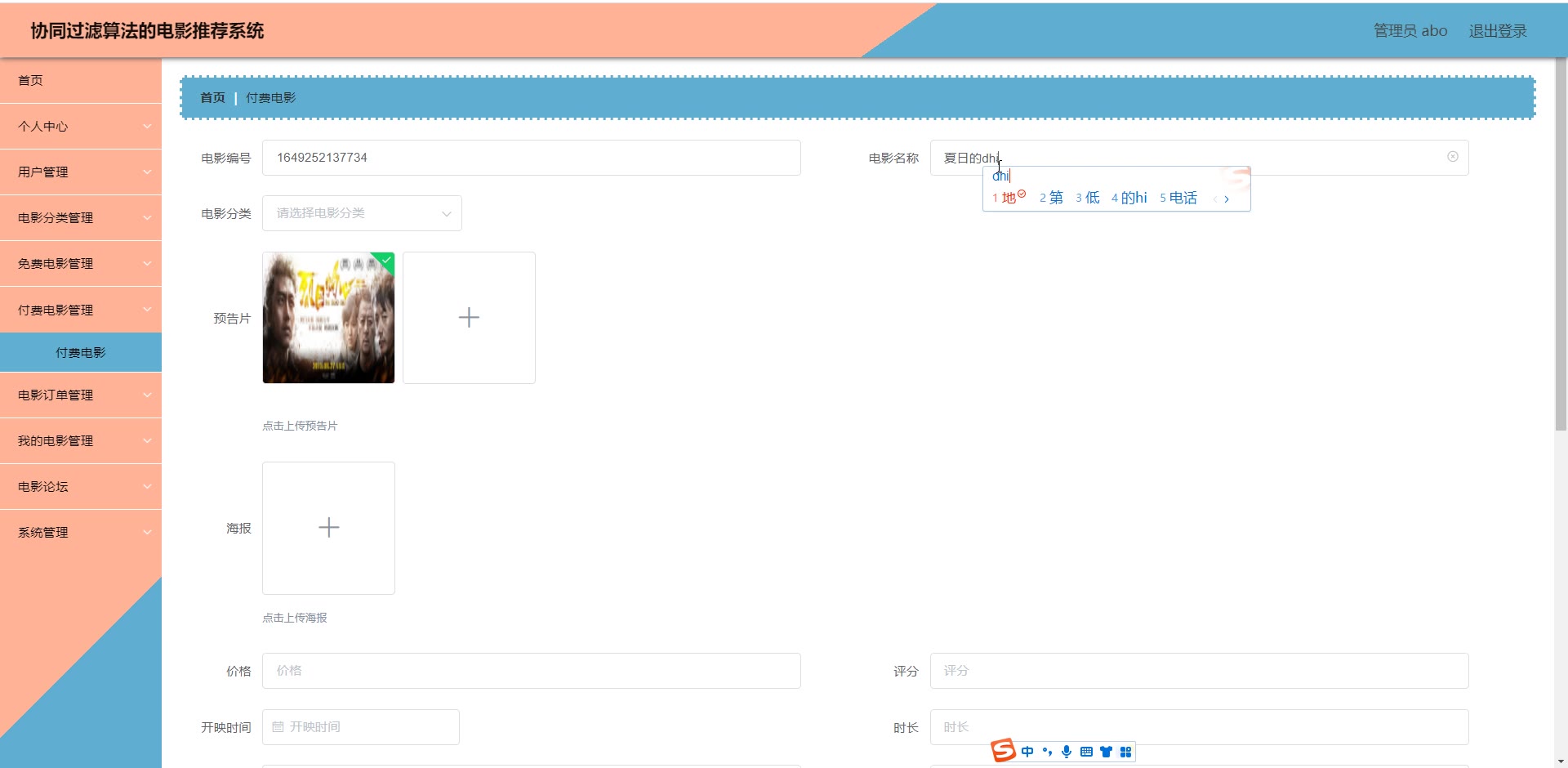Screen dimensions: 1568x768
Task: Activate voice input microphone in IME toolbar
Action: coord(1067,752)
